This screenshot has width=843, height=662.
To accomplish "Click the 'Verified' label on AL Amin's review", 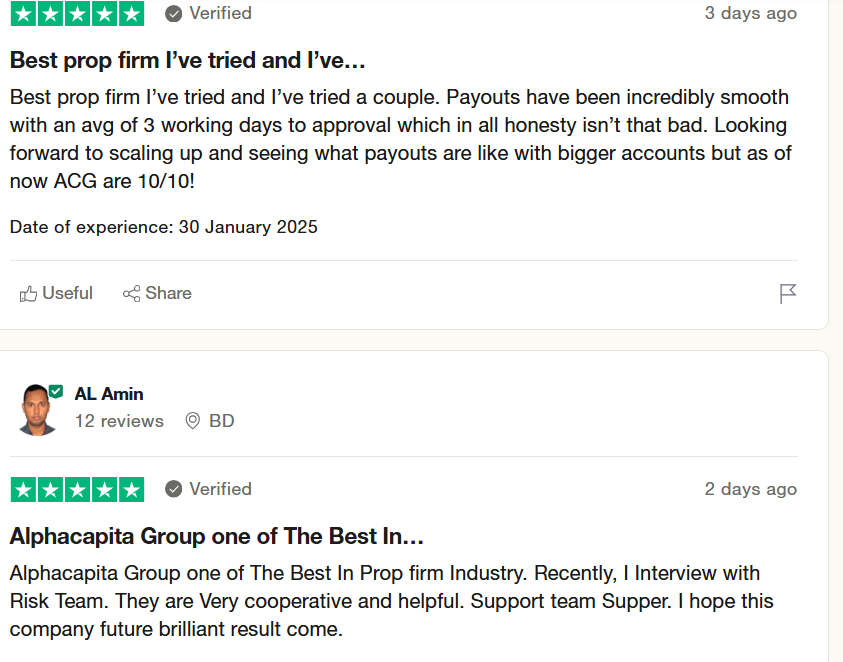I will (x=220, y=489).
